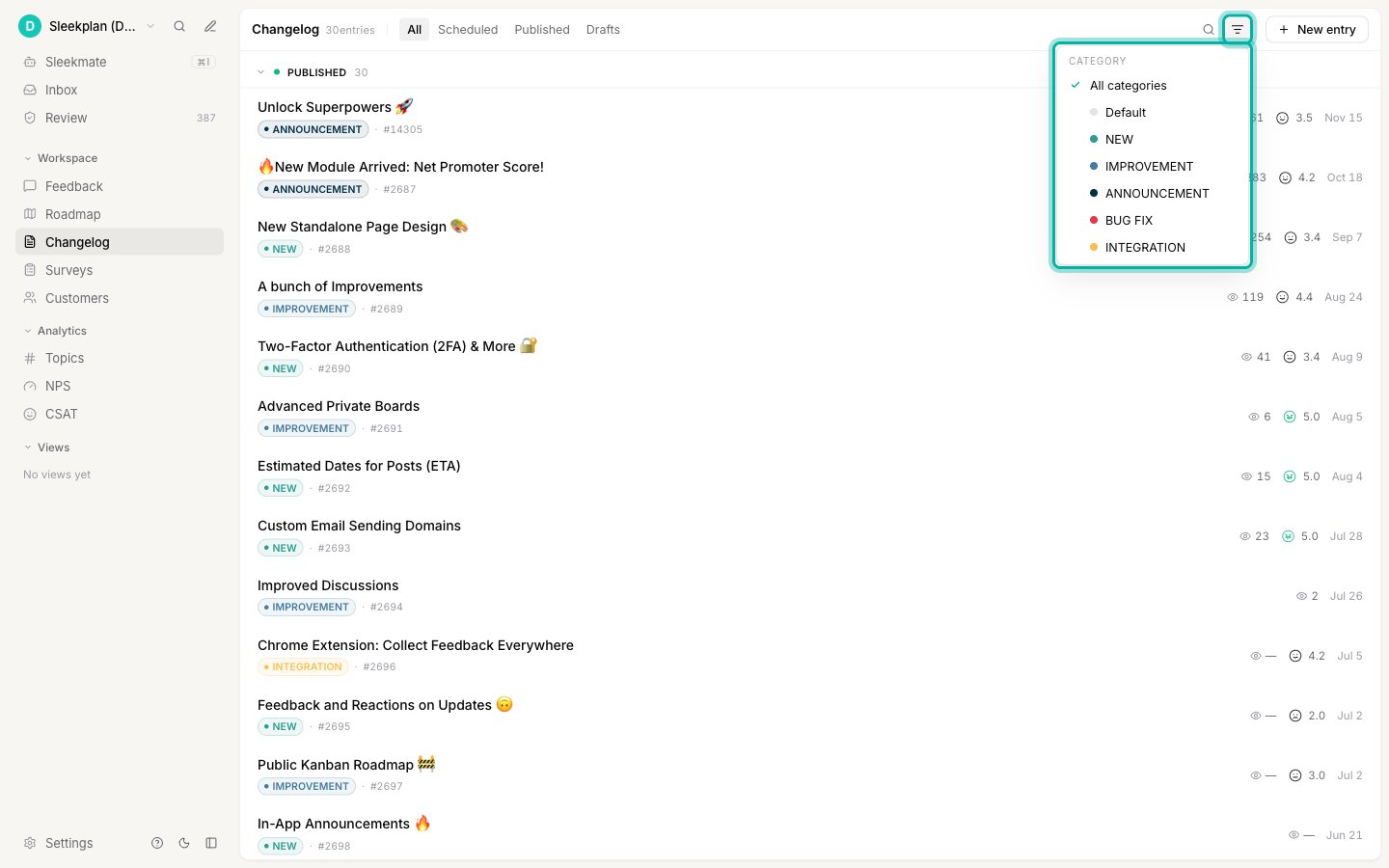Filter by Default category
This screenshot has width=1389, height=868.
(x=1153, y=113)
